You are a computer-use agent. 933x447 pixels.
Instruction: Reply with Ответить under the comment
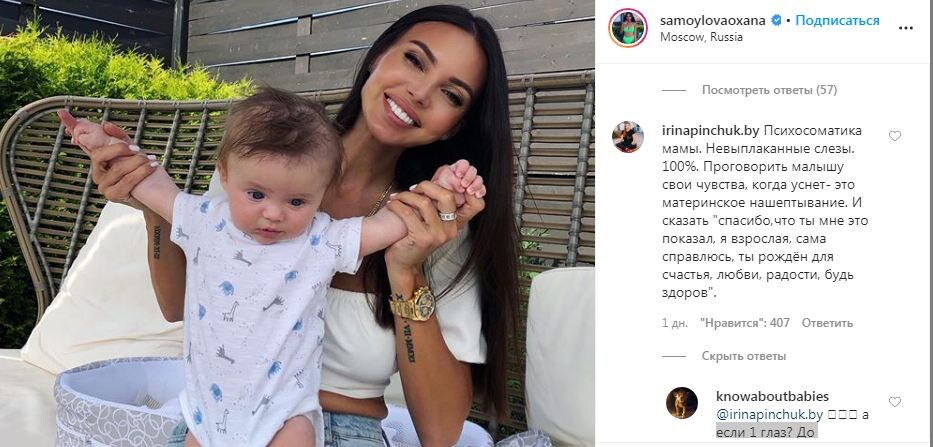827,323
